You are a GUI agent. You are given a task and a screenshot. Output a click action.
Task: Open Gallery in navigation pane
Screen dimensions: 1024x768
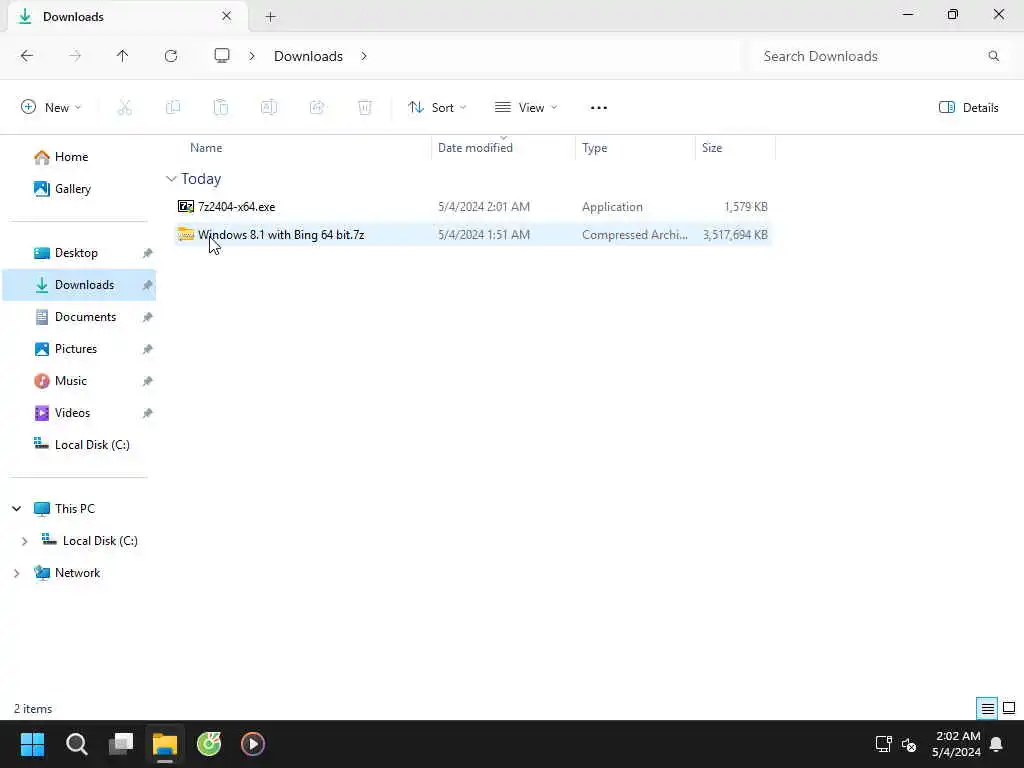72,189
